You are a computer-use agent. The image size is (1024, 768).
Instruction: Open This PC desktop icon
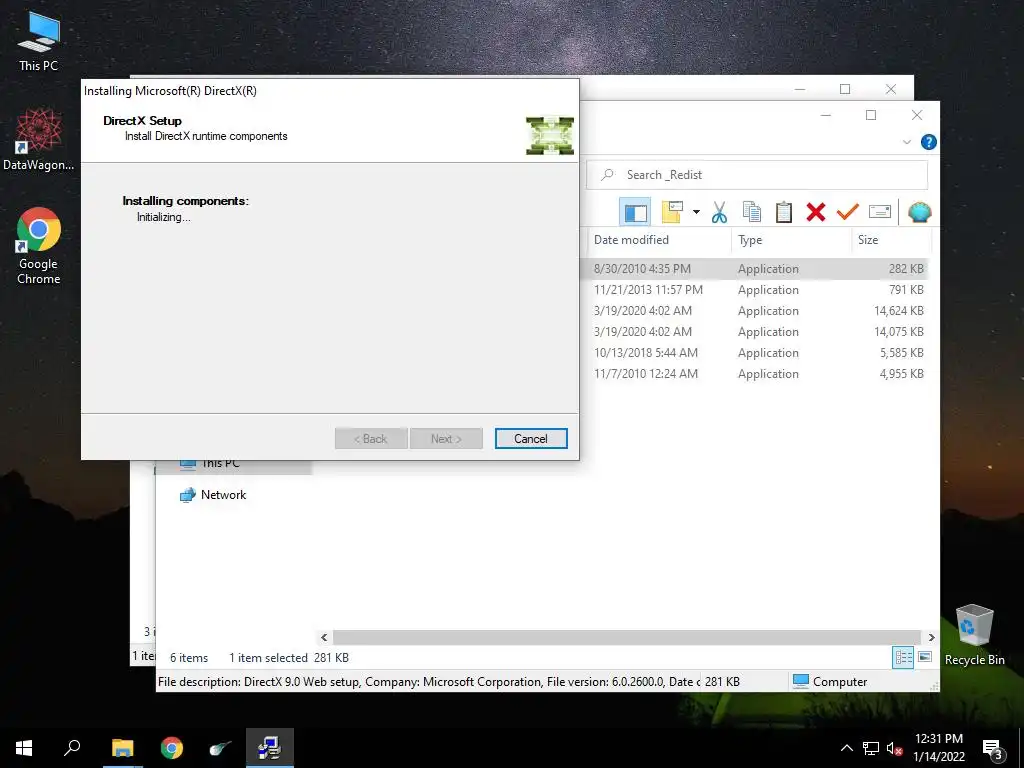click(x=39, y=41)
